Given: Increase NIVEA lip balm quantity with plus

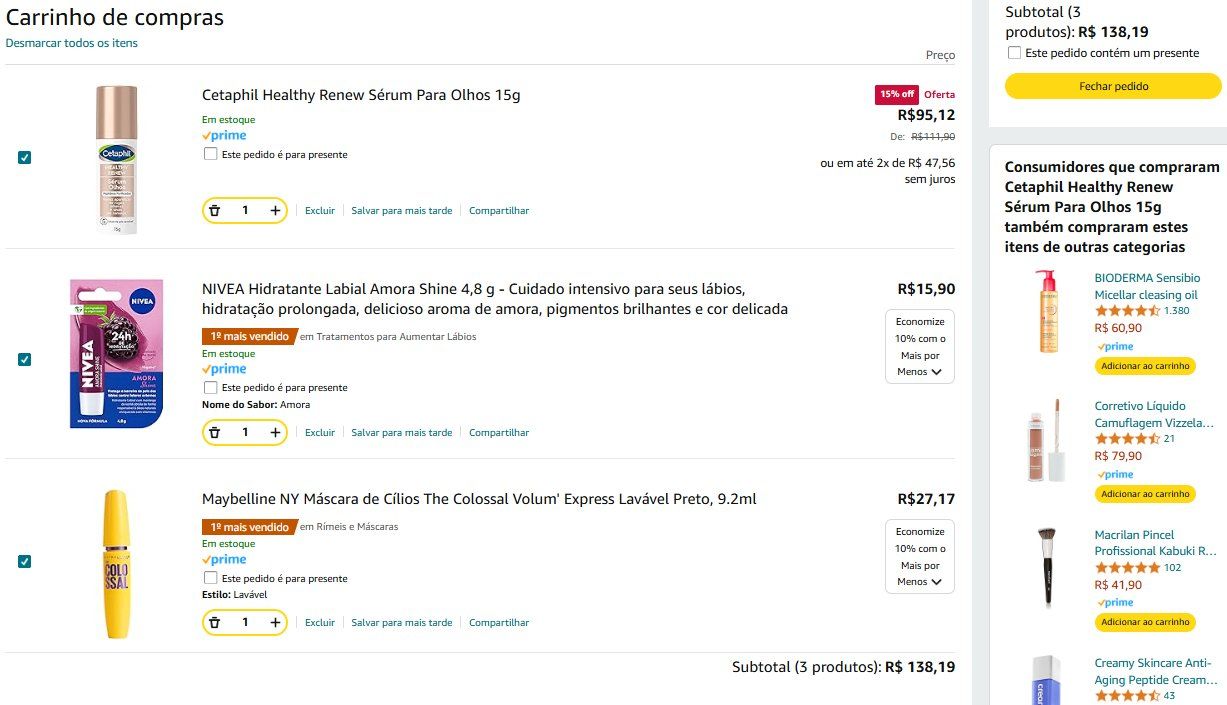Looking at the screenshot, I should 275,432.
